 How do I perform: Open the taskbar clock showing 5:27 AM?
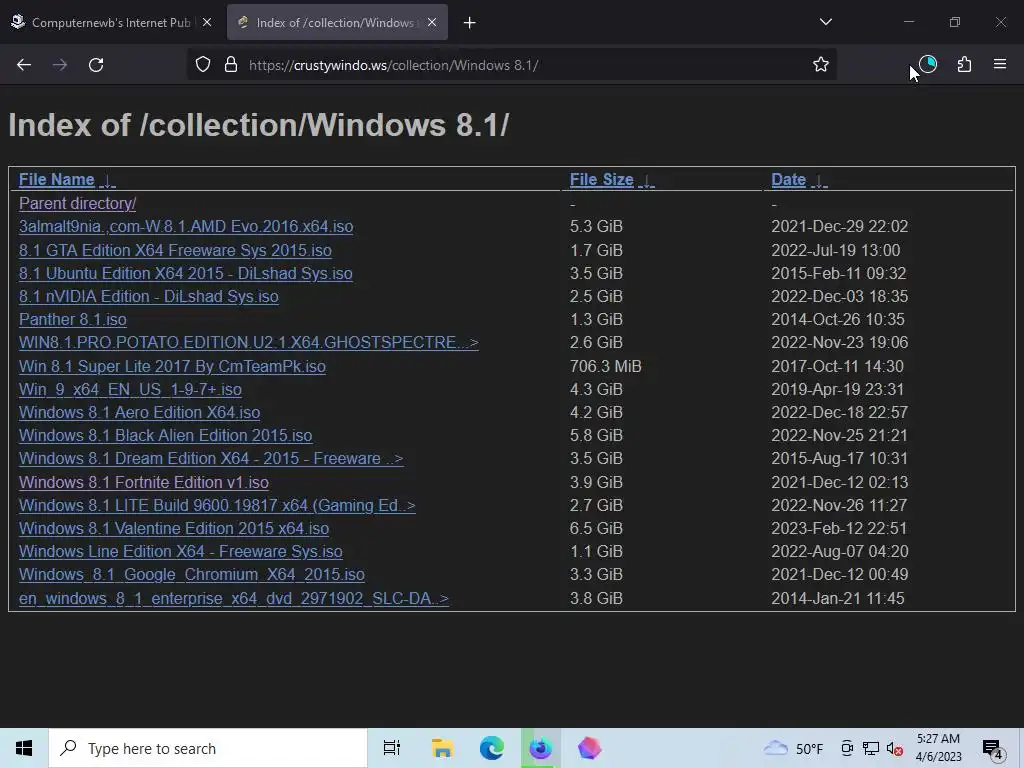pyautogui.click(x=938, y=748)
